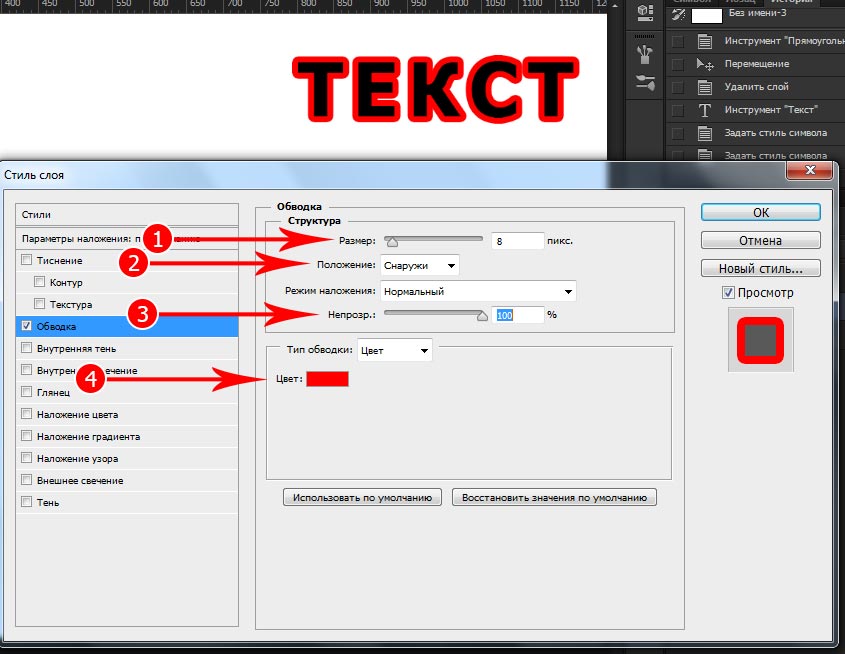Viewport: 845px width, 654px height.
Task: Click document icon of Удалить слой step
Action: tap(704, 87)
